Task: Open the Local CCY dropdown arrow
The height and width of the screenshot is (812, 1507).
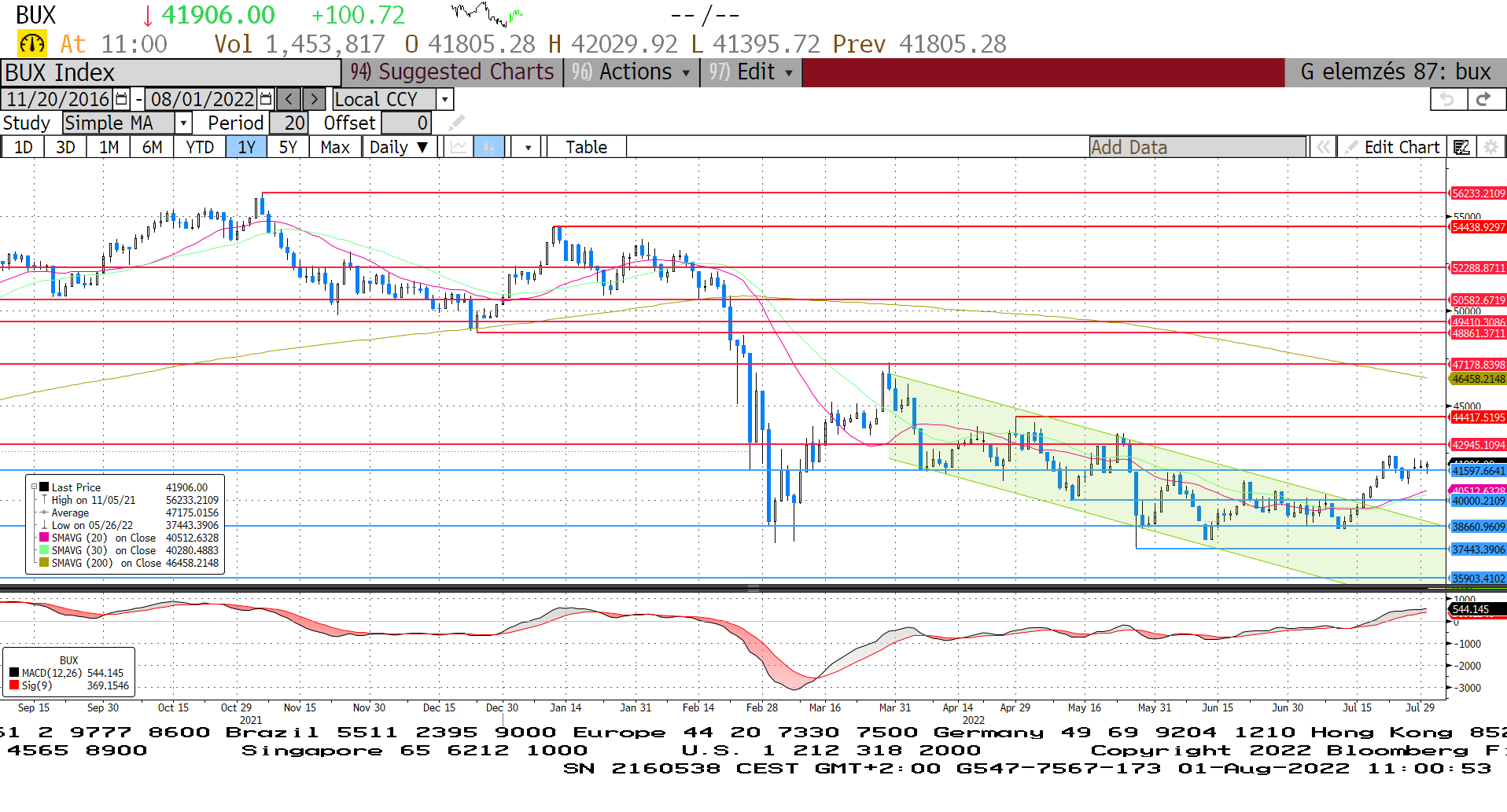Action: point(445,99)
